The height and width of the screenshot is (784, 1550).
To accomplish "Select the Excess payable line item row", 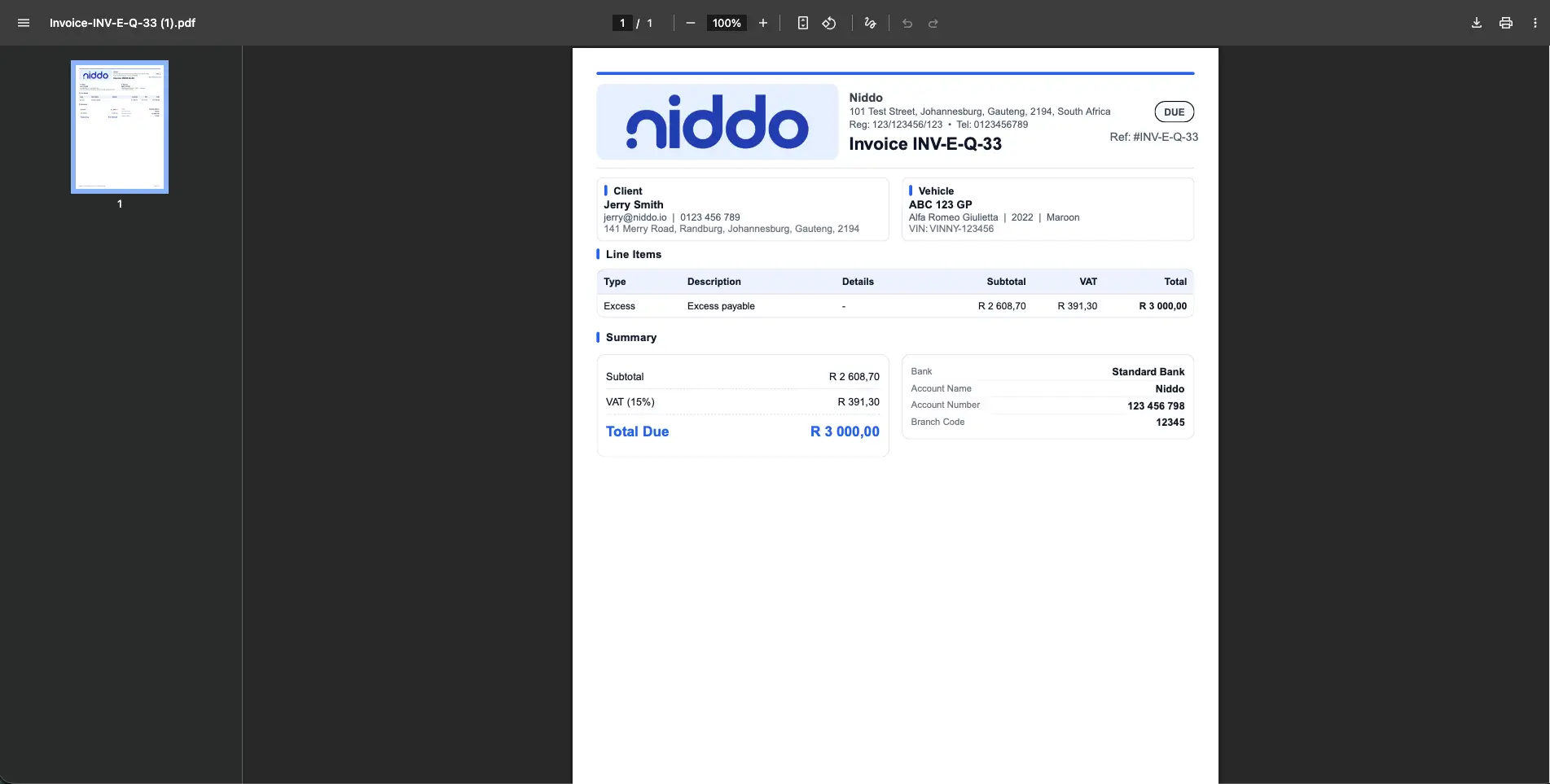I will point(894,306).
